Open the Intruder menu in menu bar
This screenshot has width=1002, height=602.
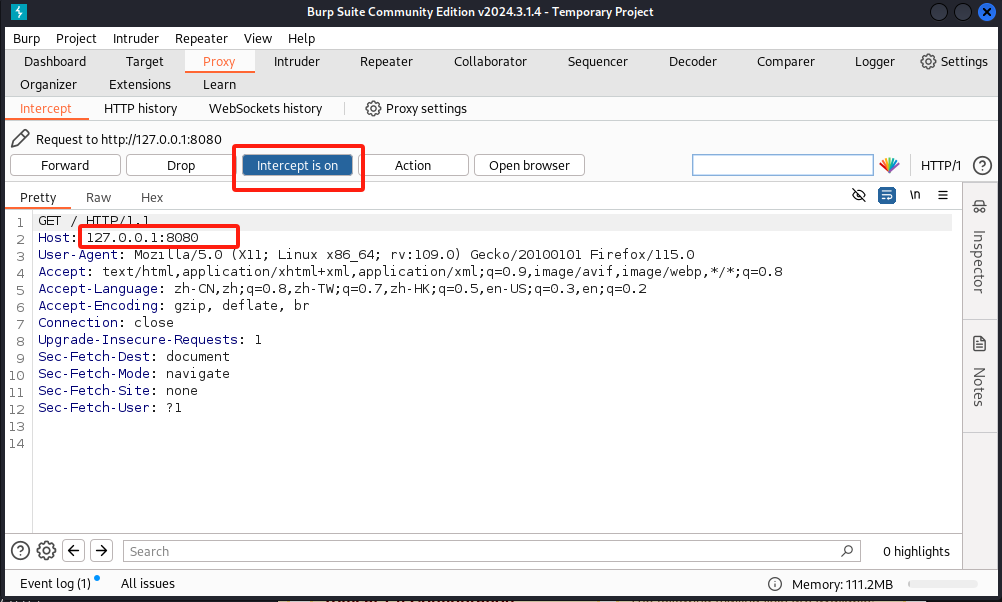[135, 38]
